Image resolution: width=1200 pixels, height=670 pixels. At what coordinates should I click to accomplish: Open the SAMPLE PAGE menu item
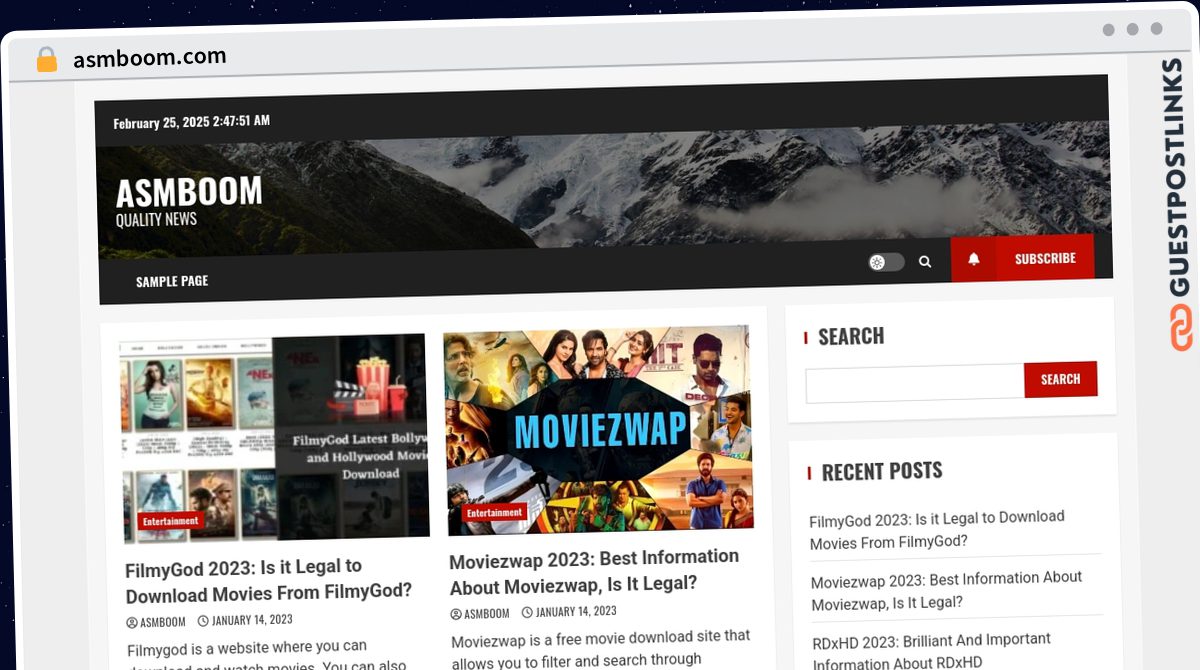point(172,281)
